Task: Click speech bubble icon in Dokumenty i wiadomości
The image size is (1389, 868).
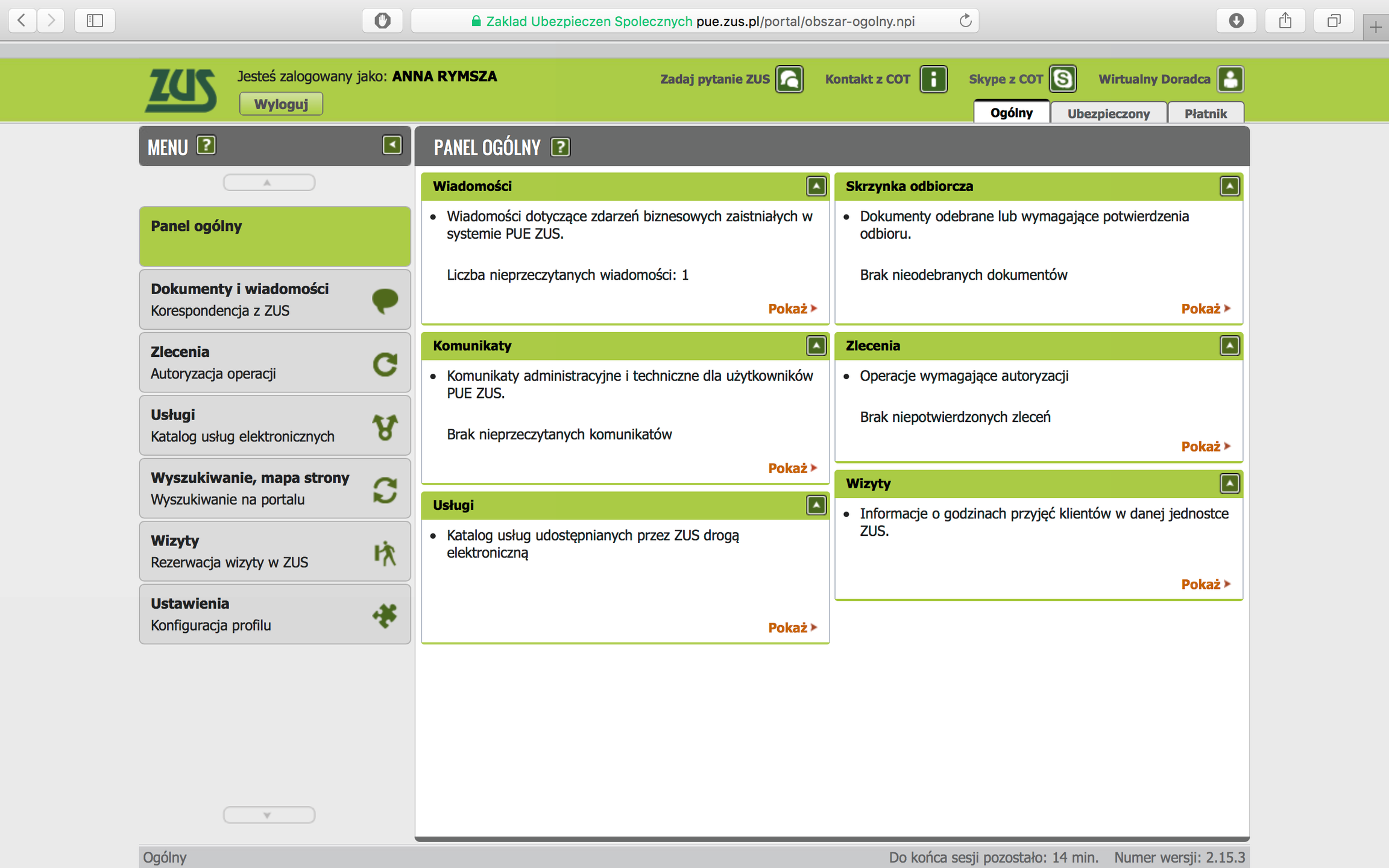Action: tap(385, 300)
